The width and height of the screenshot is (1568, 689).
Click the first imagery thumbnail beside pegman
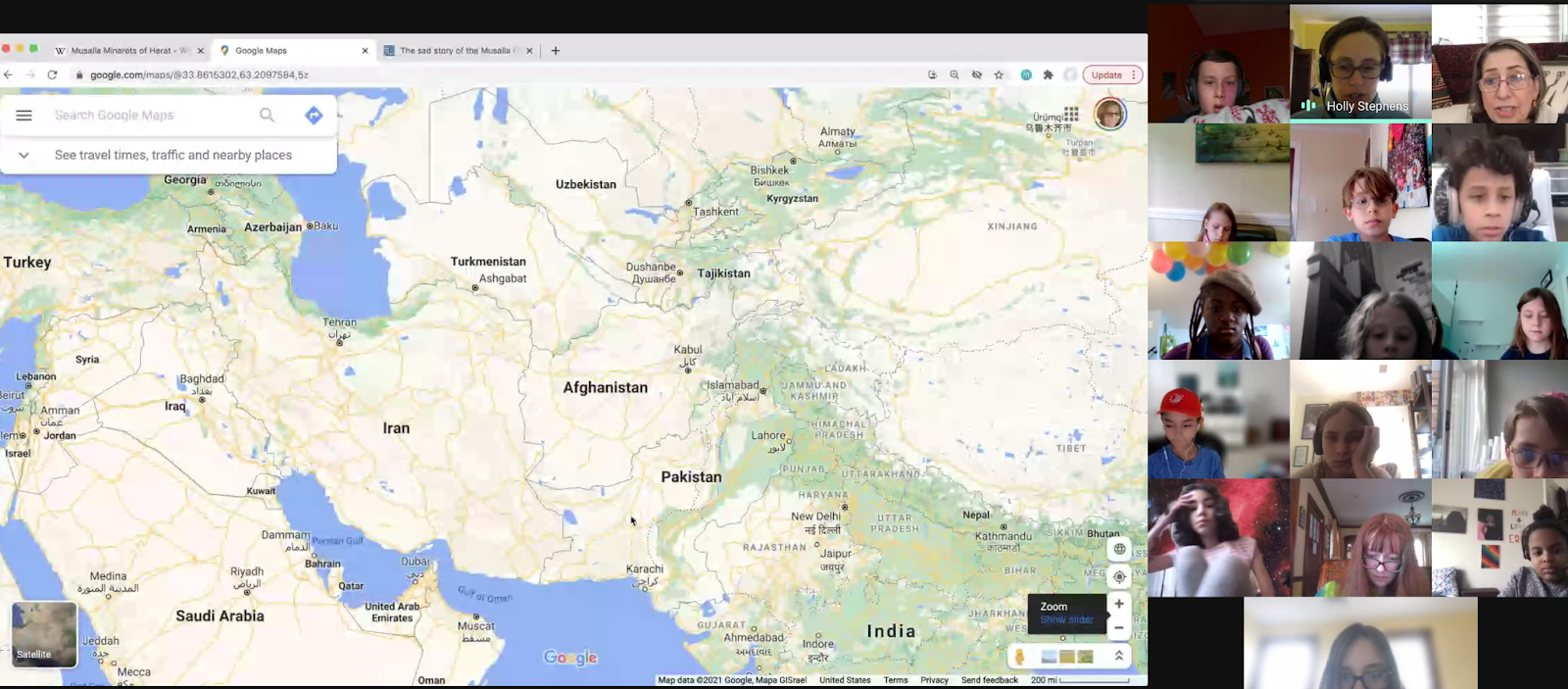click(x=1049, y=657)
